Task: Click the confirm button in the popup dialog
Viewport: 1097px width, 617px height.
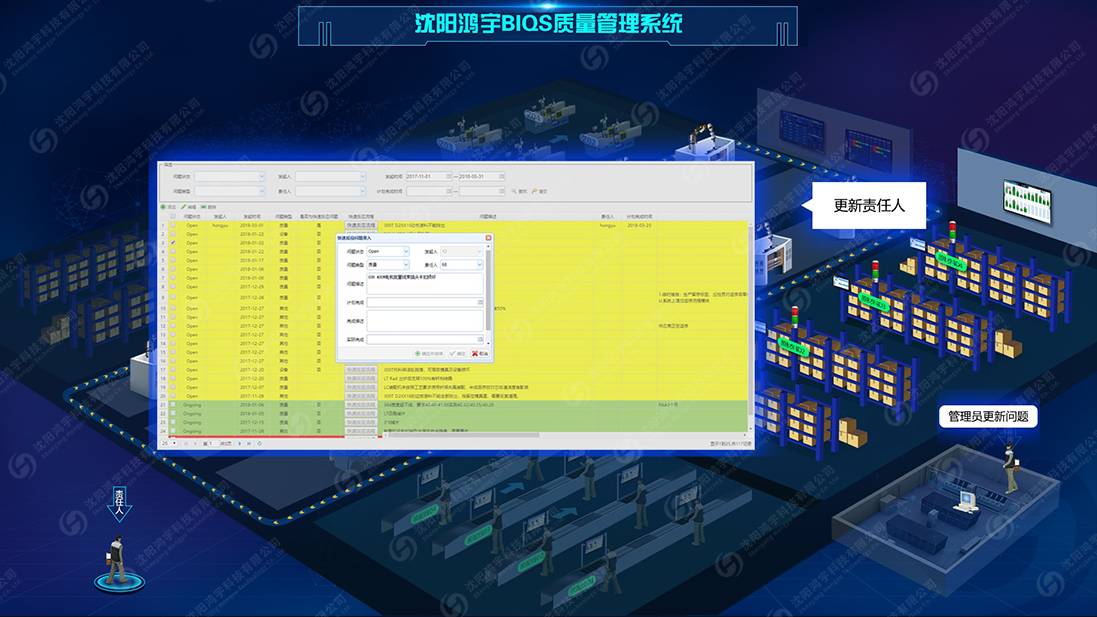Action: pyautogui.click(x=455, y=353)
